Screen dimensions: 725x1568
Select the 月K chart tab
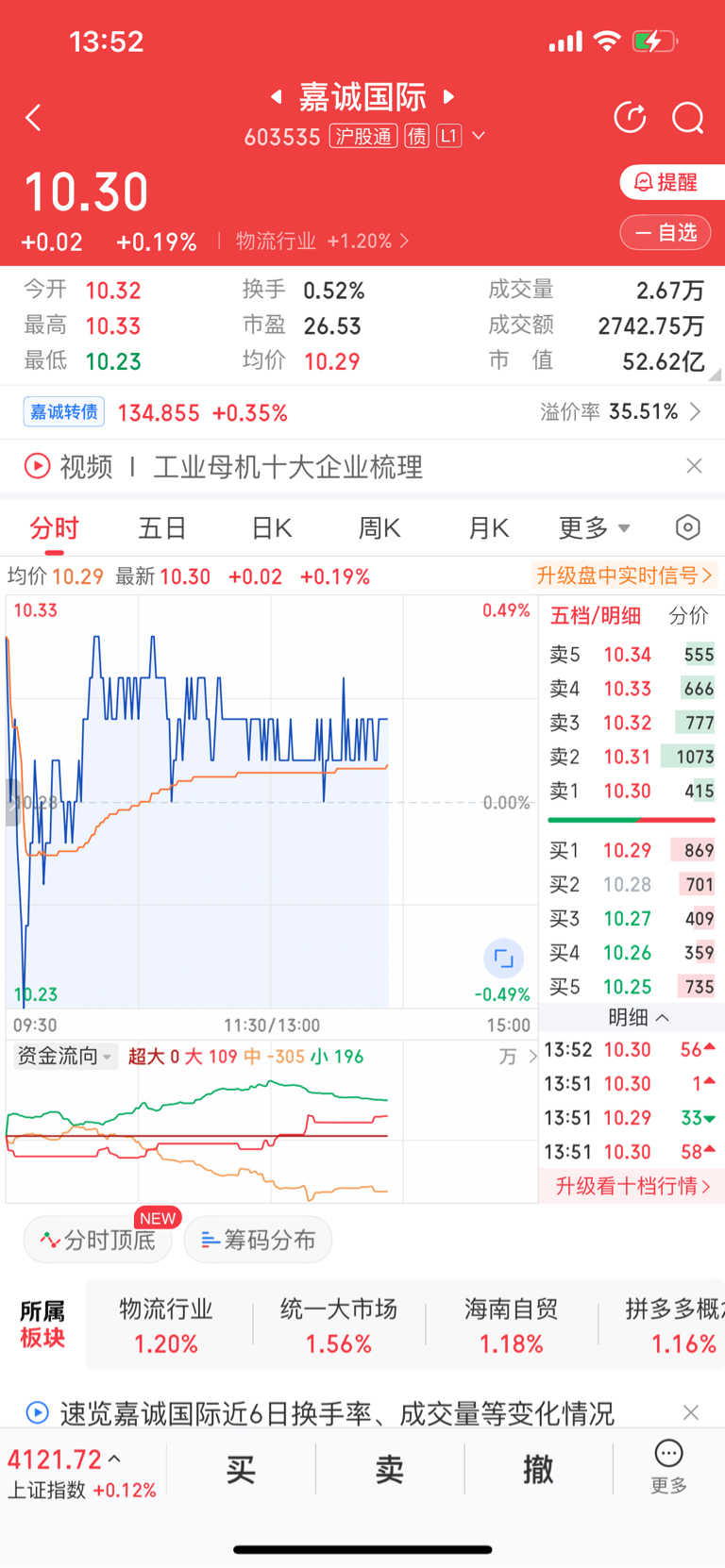click(x=489, y=528)
